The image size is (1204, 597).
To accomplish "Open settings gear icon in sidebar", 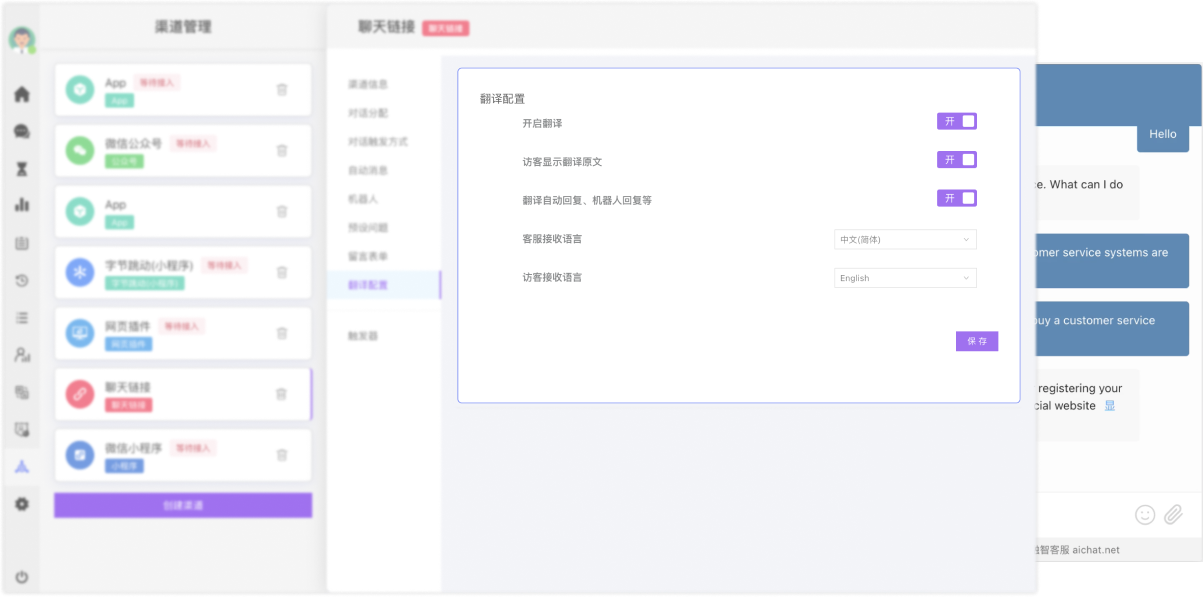I will 21,504.
